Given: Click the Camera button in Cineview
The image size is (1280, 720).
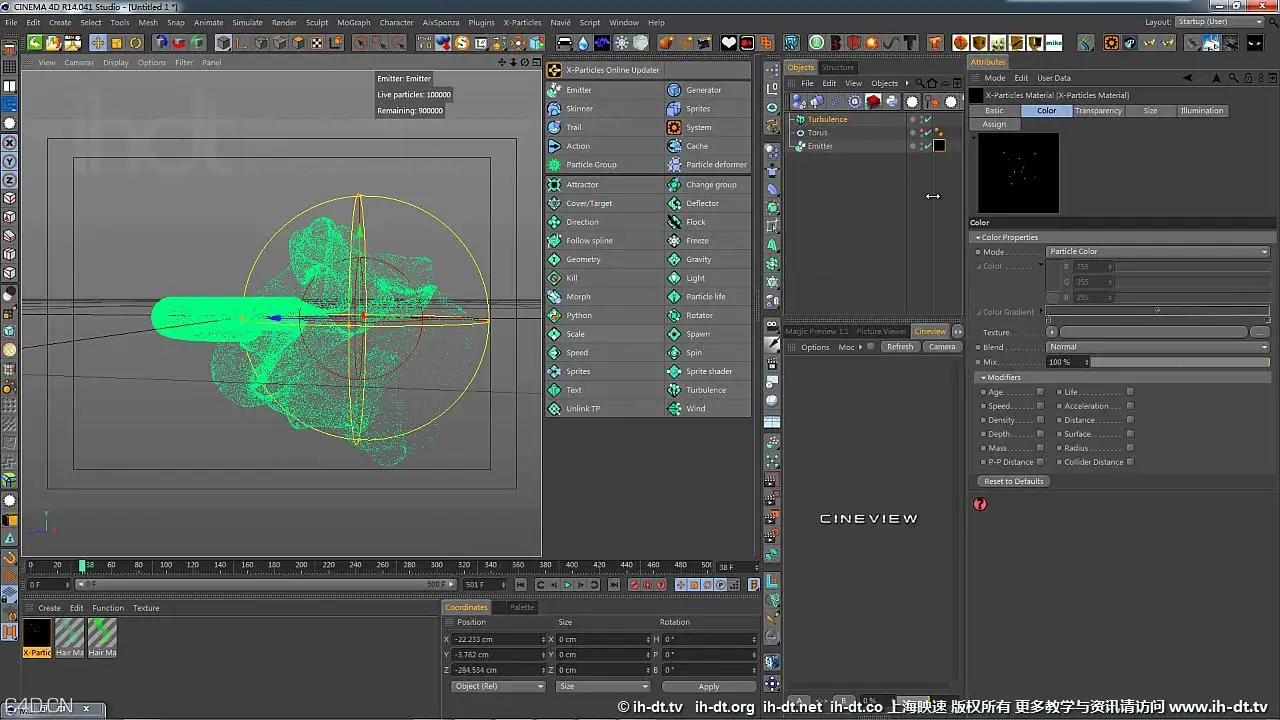Looking at the screenshot, I should pyautogui.click(x=942, y=347).
